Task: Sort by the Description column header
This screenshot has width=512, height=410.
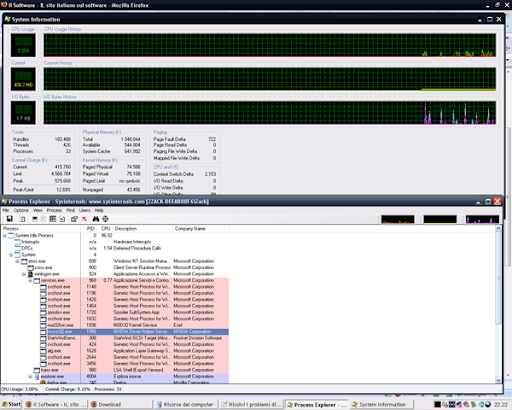Action: tap(143, 229)
